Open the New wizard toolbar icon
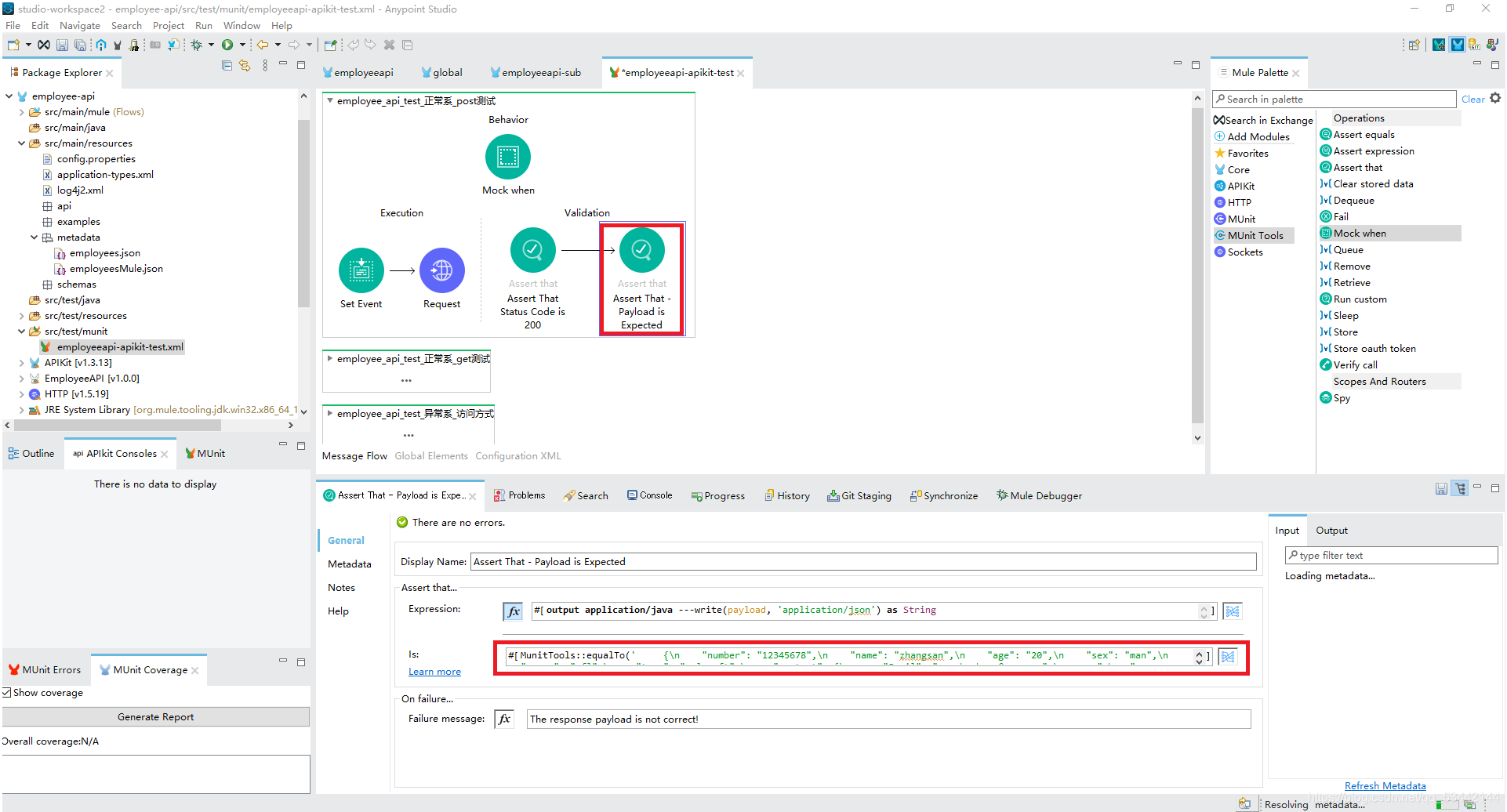This screenshot has width=1507, height=812. [x=13, y=45]
